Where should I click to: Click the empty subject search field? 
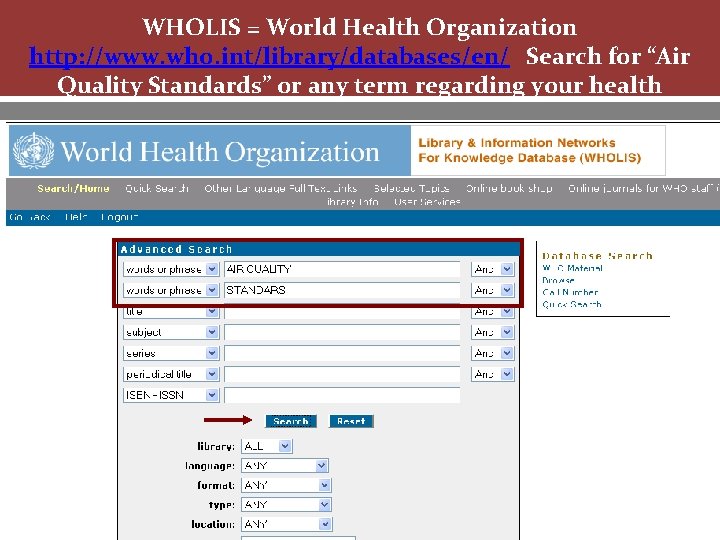pyautogui.click(x=342, y=332)
